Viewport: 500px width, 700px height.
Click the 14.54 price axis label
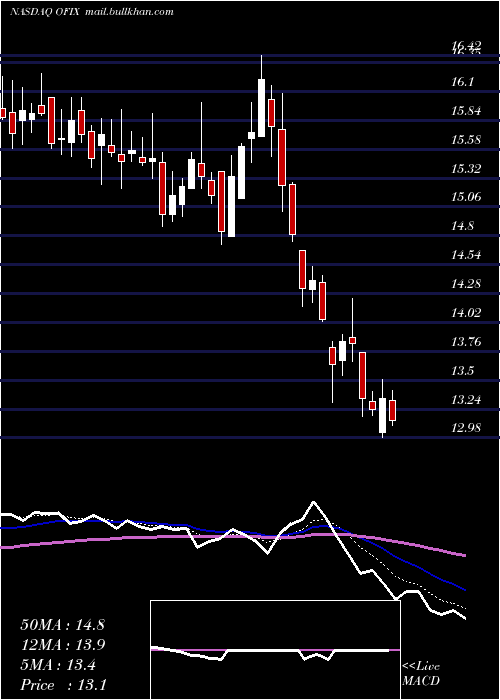(x=466, y=255)
